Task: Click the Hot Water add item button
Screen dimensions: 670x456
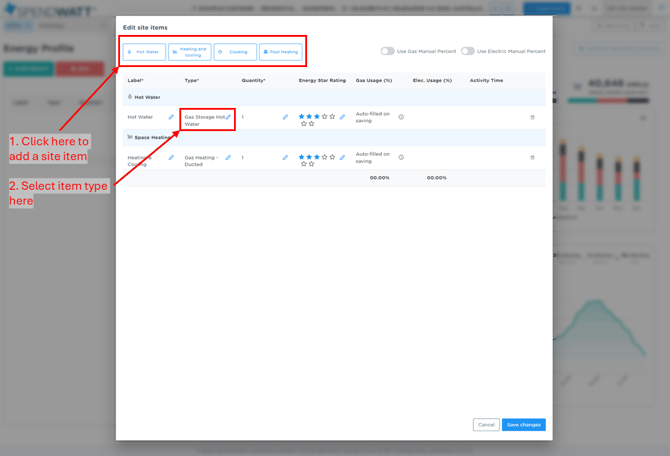Action: pos(144,52)
